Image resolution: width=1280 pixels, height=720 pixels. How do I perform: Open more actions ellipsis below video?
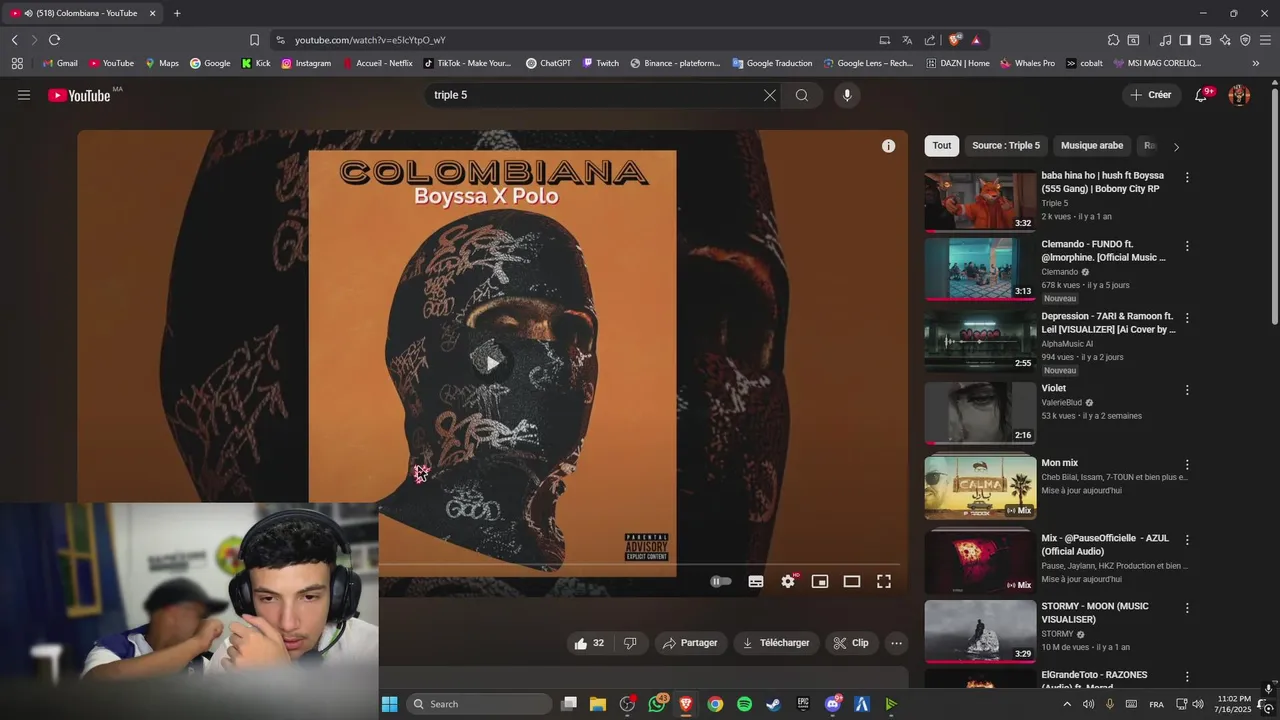pos(897,643)
